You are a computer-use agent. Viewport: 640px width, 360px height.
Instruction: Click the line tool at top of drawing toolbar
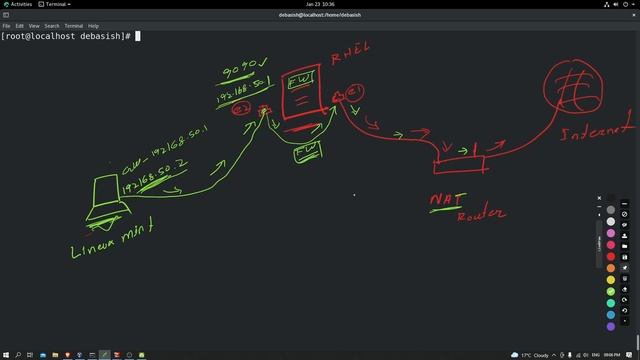point(624,203)
